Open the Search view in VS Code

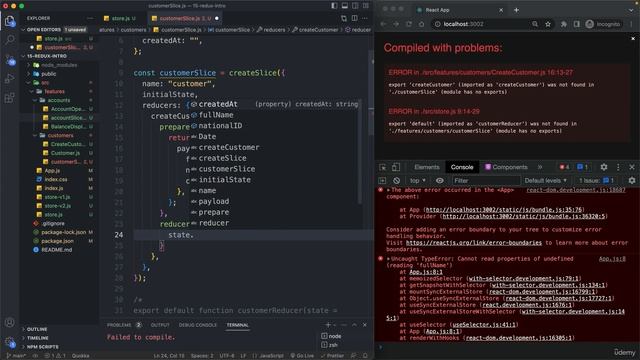pos(9,40)
